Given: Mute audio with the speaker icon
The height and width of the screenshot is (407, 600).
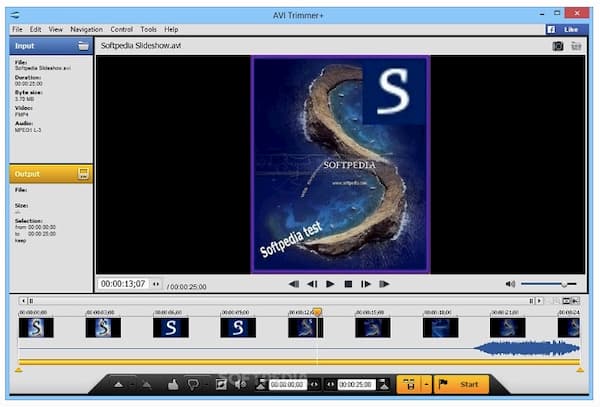Looking at the screenshot, I should [x=510, y=284].
